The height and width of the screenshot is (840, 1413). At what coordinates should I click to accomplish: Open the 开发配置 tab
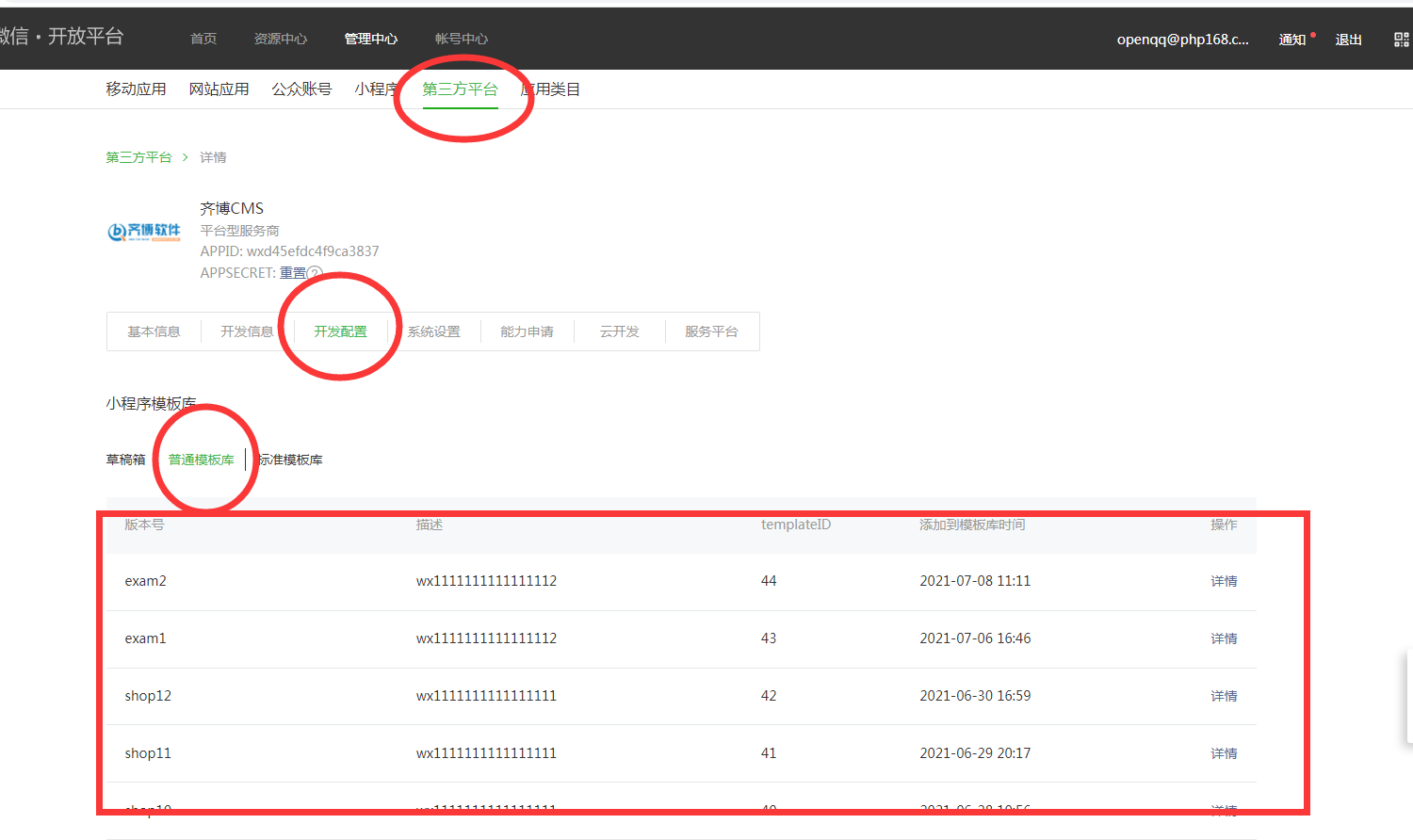point(340,331)
